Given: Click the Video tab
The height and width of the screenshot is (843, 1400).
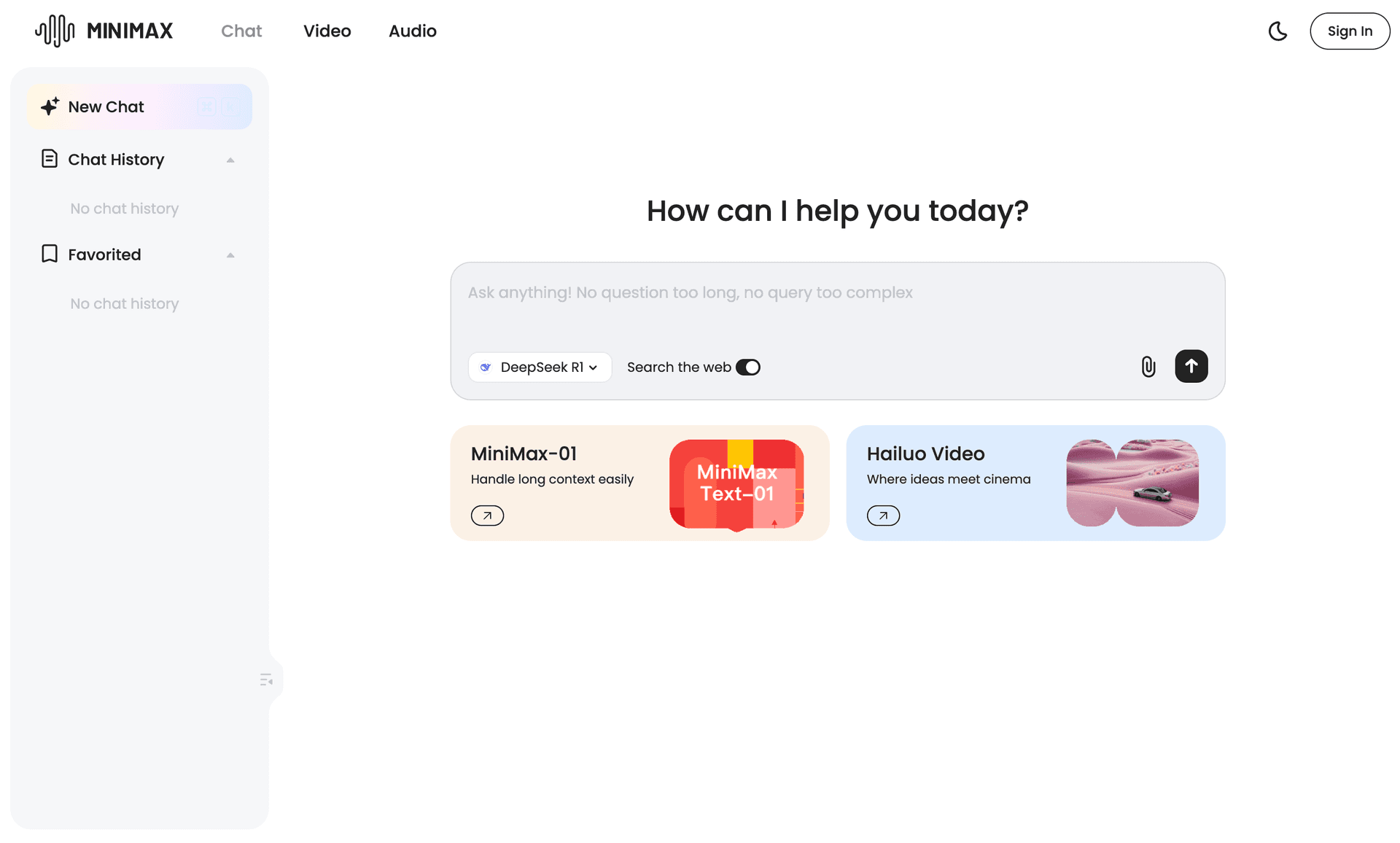Looking at the screenshot, I should pos(327,30).
